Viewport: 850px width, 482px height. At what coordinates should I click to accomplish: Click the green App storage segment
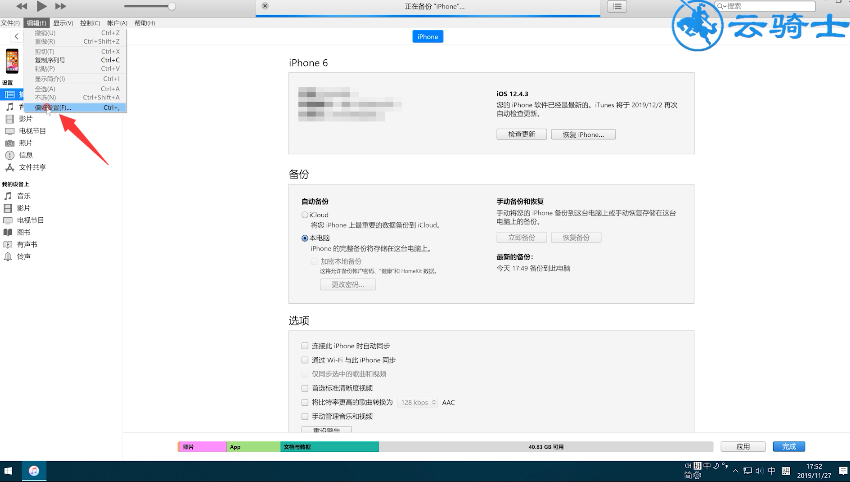pyautogui.click(x=253, y=447)
